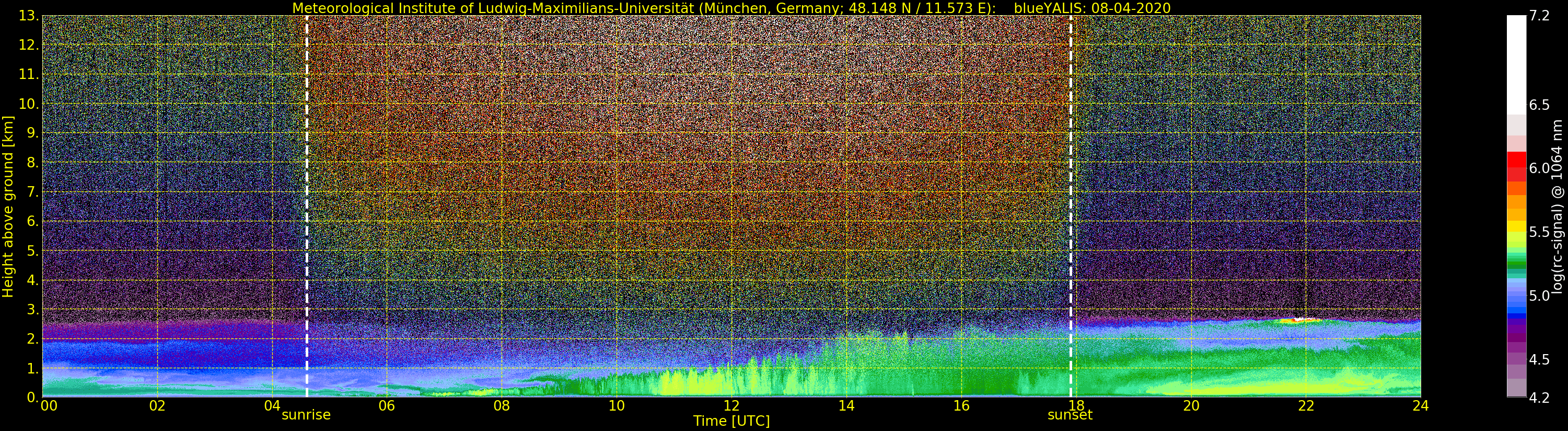
Task: Pick the white top section of the colorbar
Action: [x=1516, y=64]
